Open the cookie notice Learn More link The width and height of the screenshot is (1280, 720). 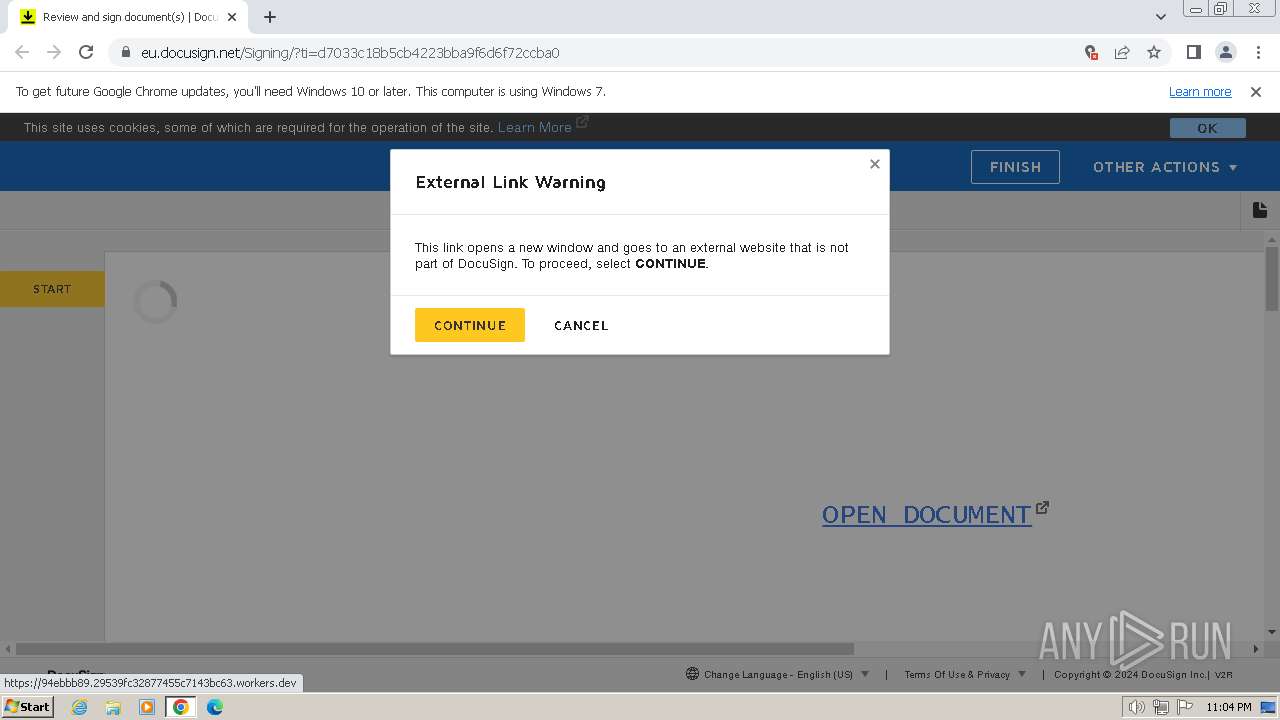534,127
